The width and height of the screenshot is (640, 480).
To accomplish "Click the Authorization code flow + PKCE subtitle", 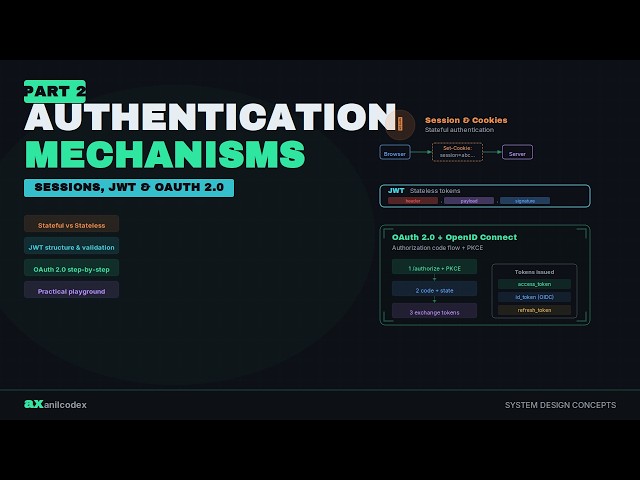I will pyautogui.click(x=438, y=248).
